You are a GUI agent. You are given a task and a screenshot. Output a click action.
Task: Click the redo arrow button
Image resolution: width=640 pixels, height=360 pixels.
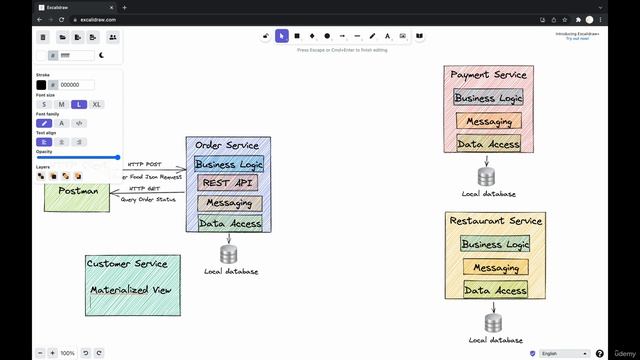pos(99,353)
